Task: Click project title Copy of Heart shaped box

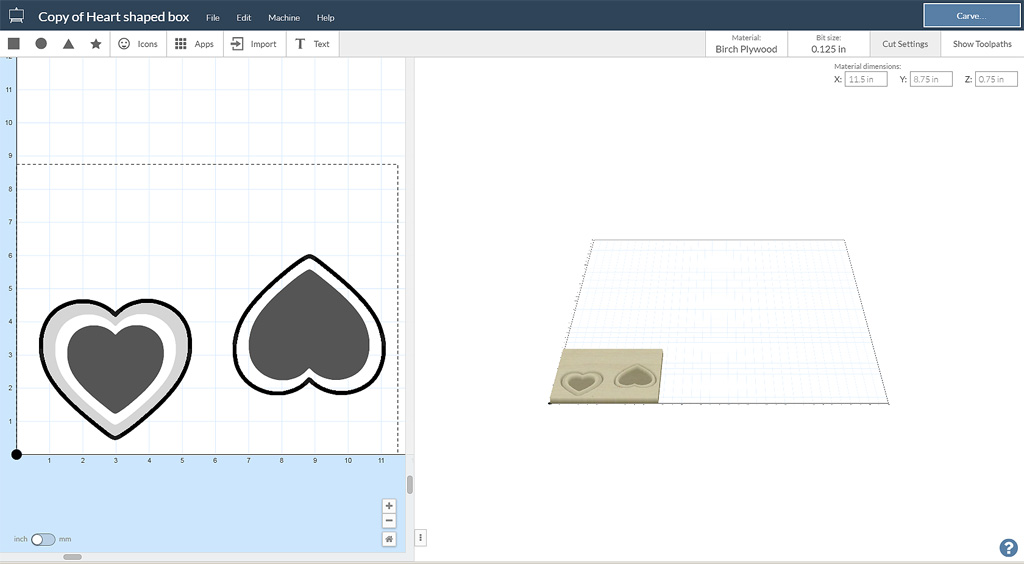Action: [114, 17]
